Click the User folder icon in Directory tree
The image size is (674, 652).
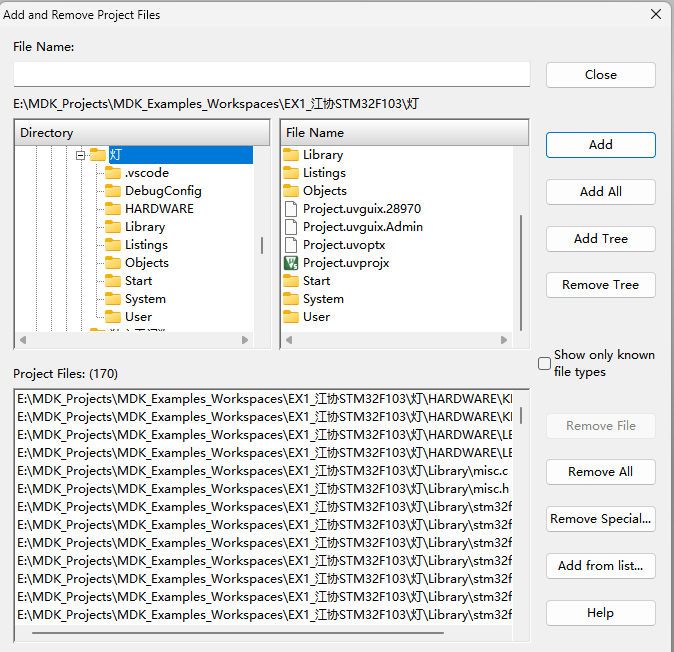(113, 317)
